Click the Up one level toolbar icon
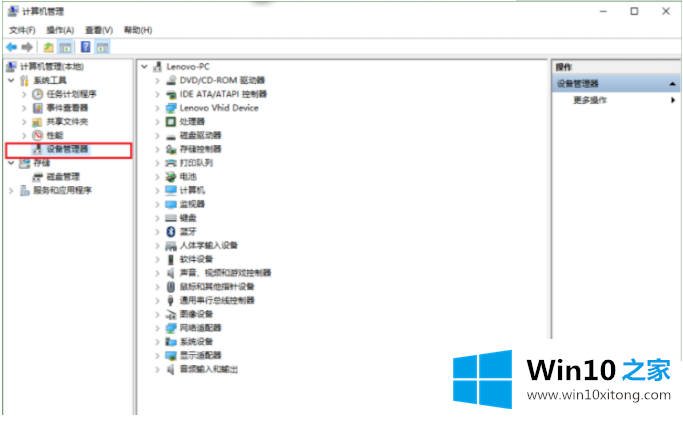683x421 pixels. tap(48, 47)
